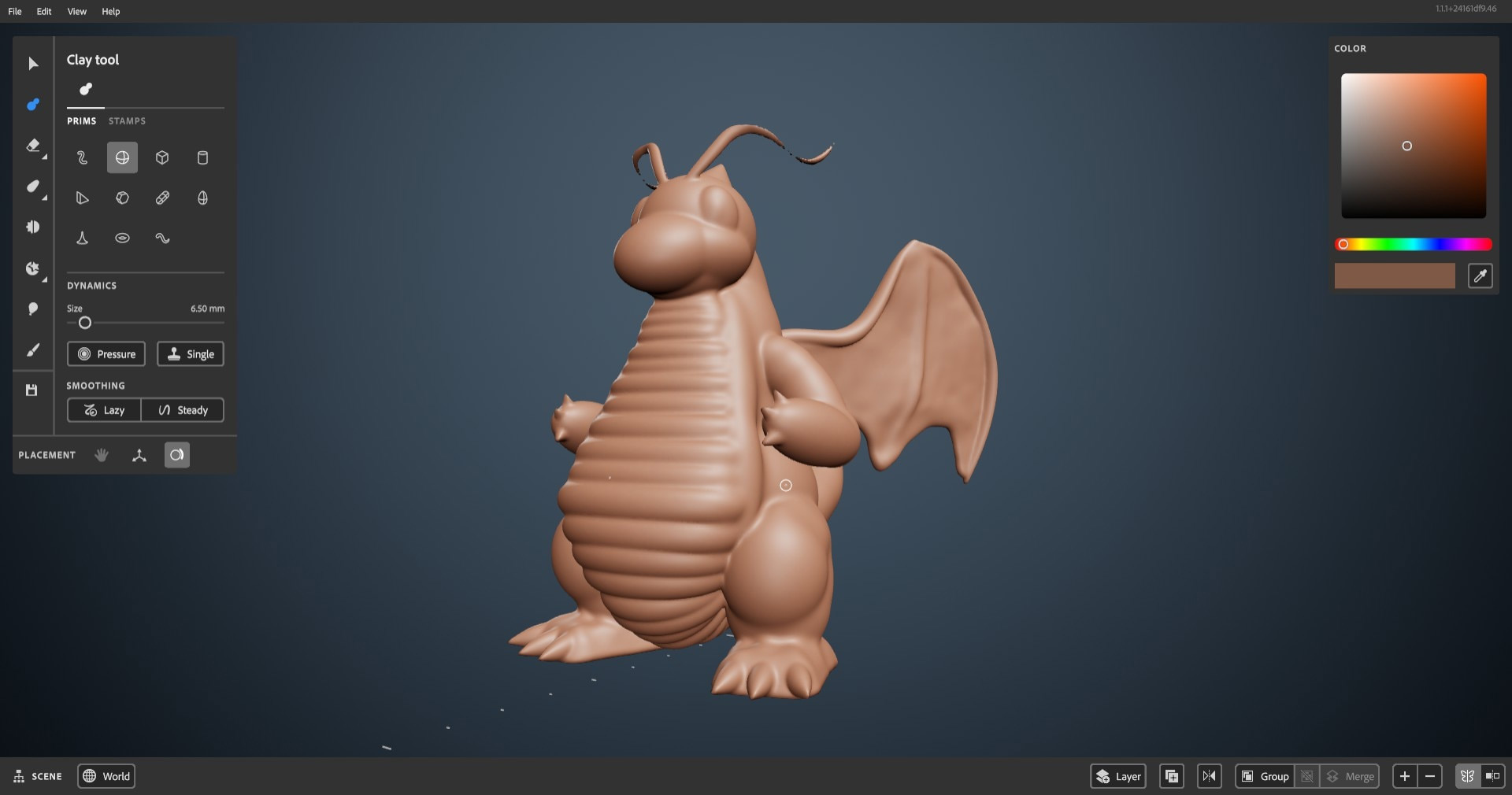Click the eyedropper color picker icon

pyautogui.click(x=1480, y=275)
